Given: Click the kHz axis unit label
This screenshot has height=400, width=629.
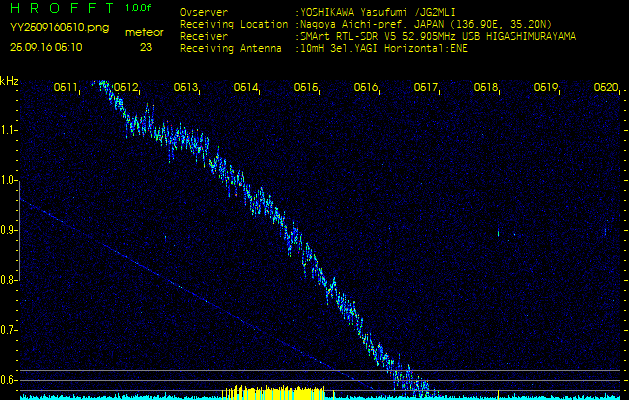Looking at the screenshot, I should pos(9,81).
